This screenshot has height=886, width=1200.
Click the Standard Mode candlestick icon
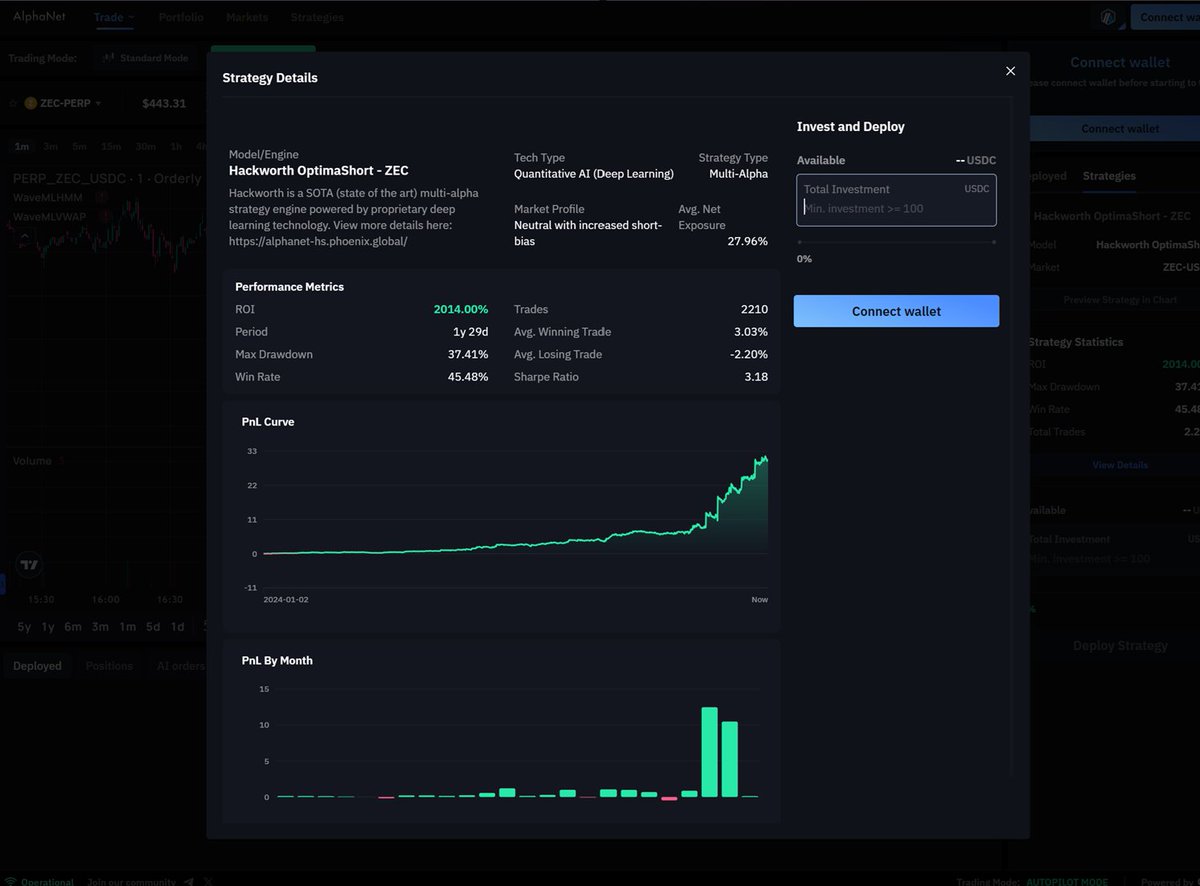click(107, 57)
